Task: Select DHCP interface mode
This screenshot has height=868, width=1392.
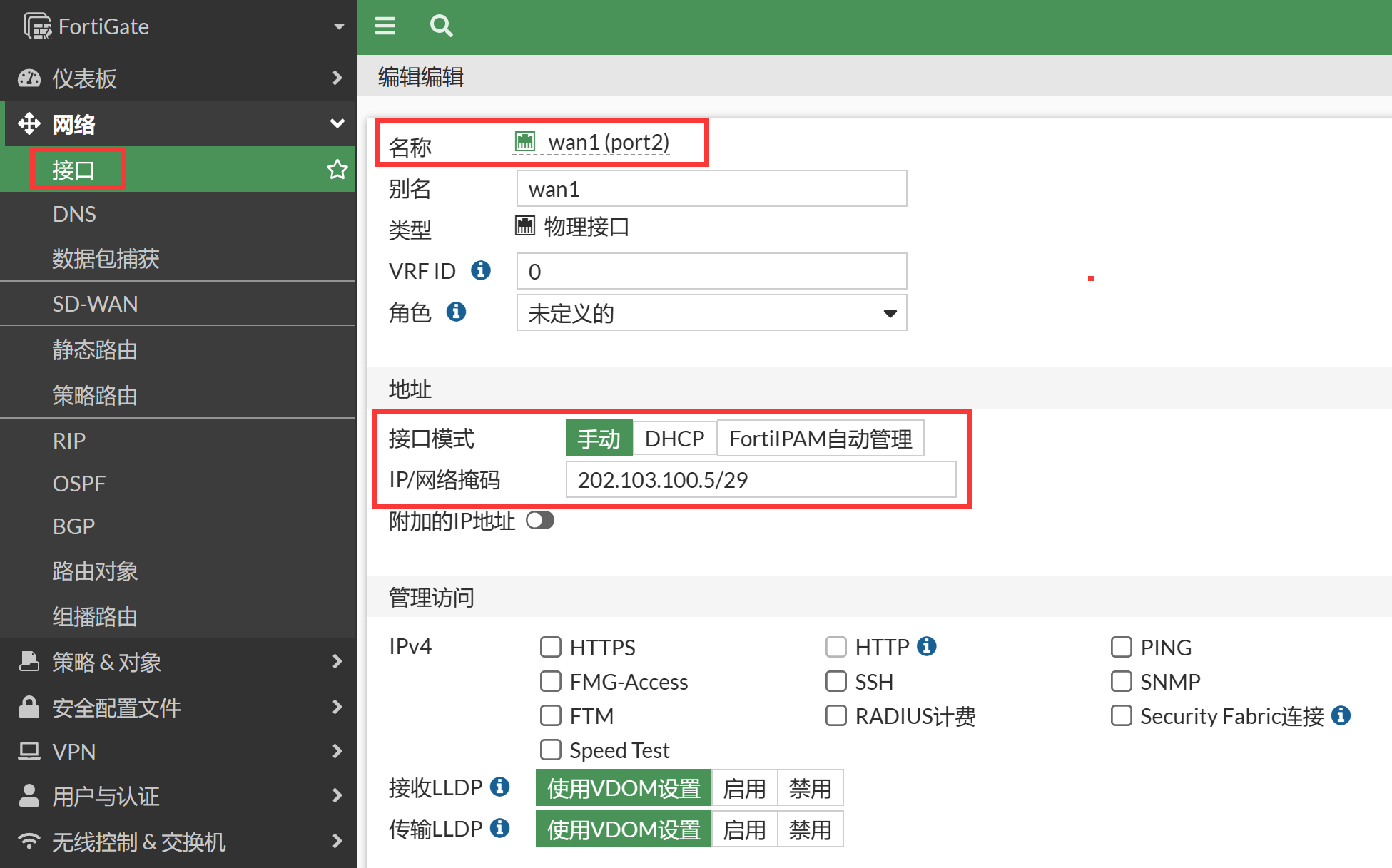Action: (x=674, y=438)
